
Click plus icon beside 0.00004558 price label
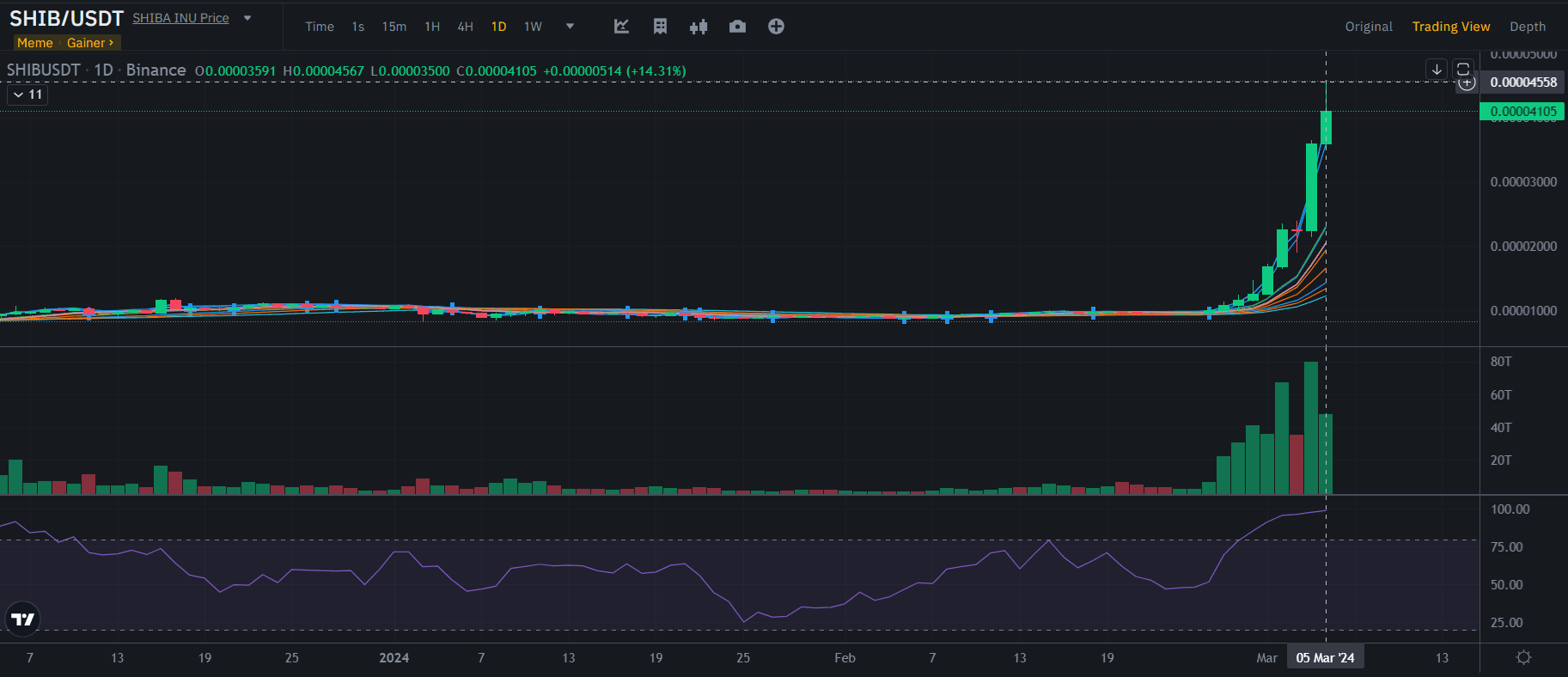click(x=1467, y=83)
